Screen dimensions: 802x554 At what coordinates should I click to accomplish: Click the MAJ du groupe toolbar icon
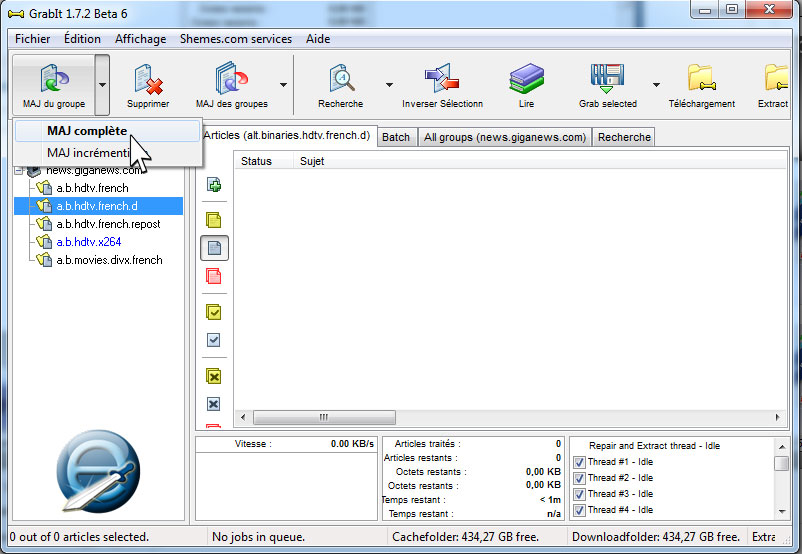coord(54,78)
